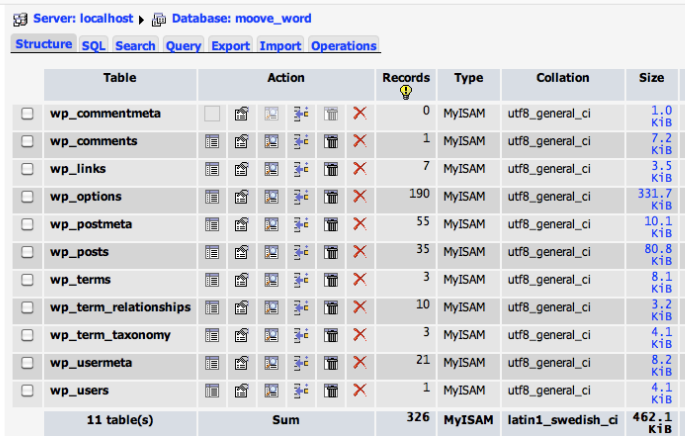Select the wp_posts row checkbox
This screenshot has width=685, height=436.
coord(27,252)
